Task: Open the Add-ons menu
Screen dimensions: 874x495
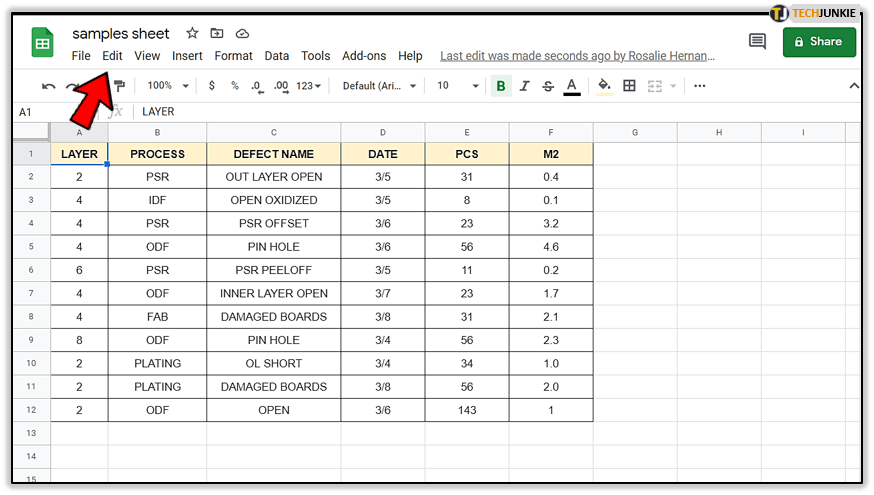Action: (x=365, y=56)
